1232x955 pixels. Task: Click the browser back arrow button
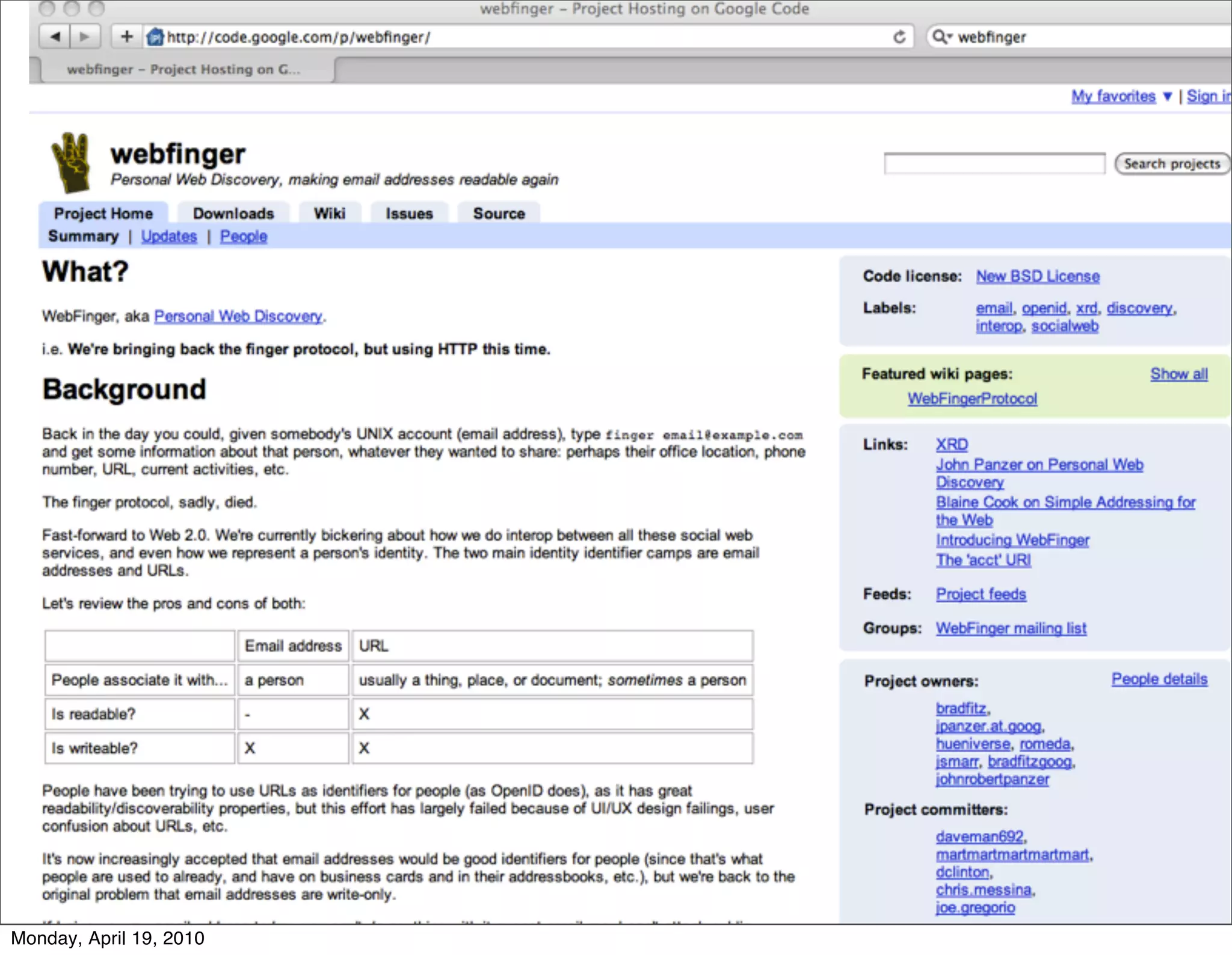coord(55,37)
